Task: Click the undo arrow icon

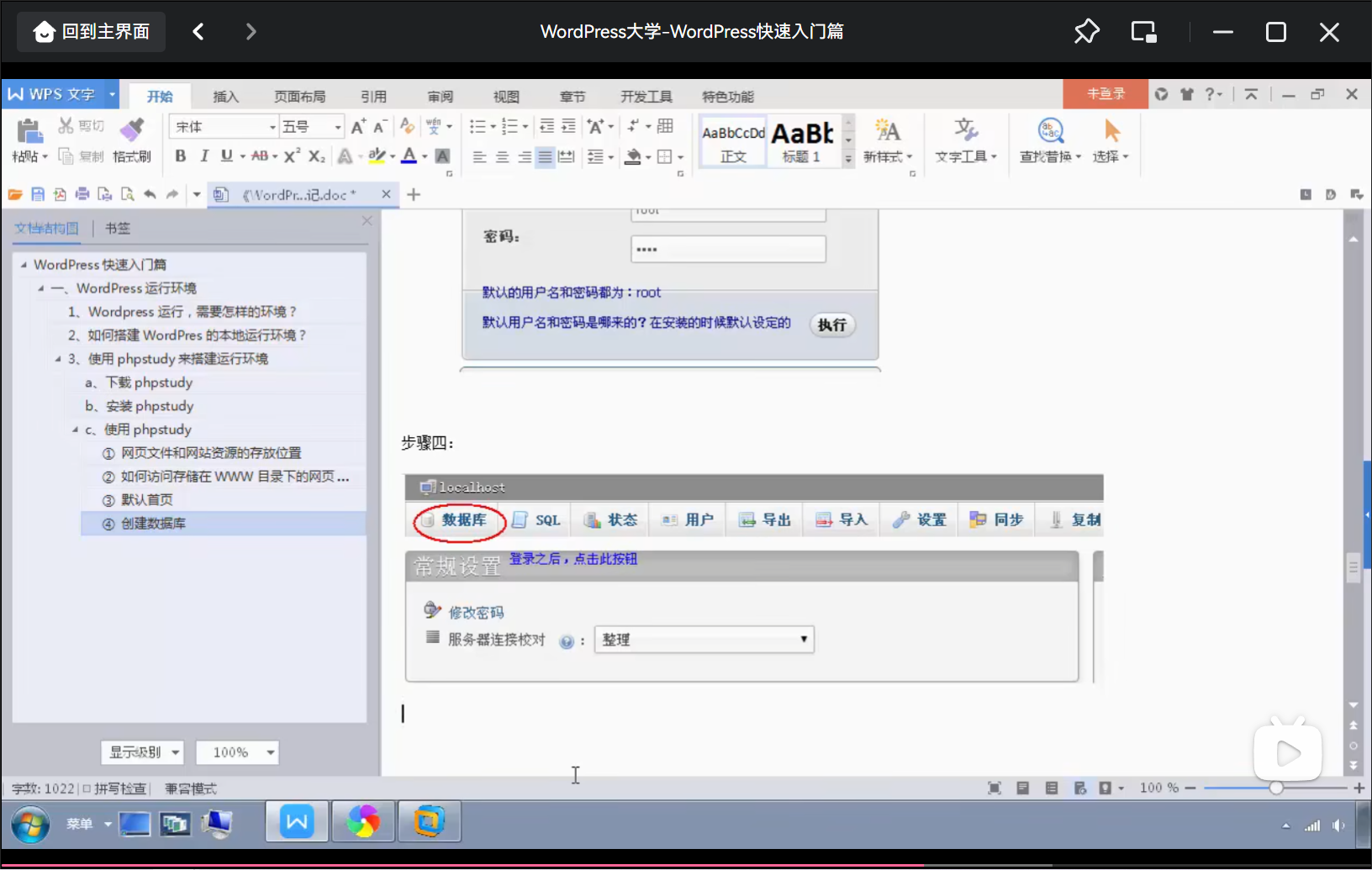Action: click(150, 194)
